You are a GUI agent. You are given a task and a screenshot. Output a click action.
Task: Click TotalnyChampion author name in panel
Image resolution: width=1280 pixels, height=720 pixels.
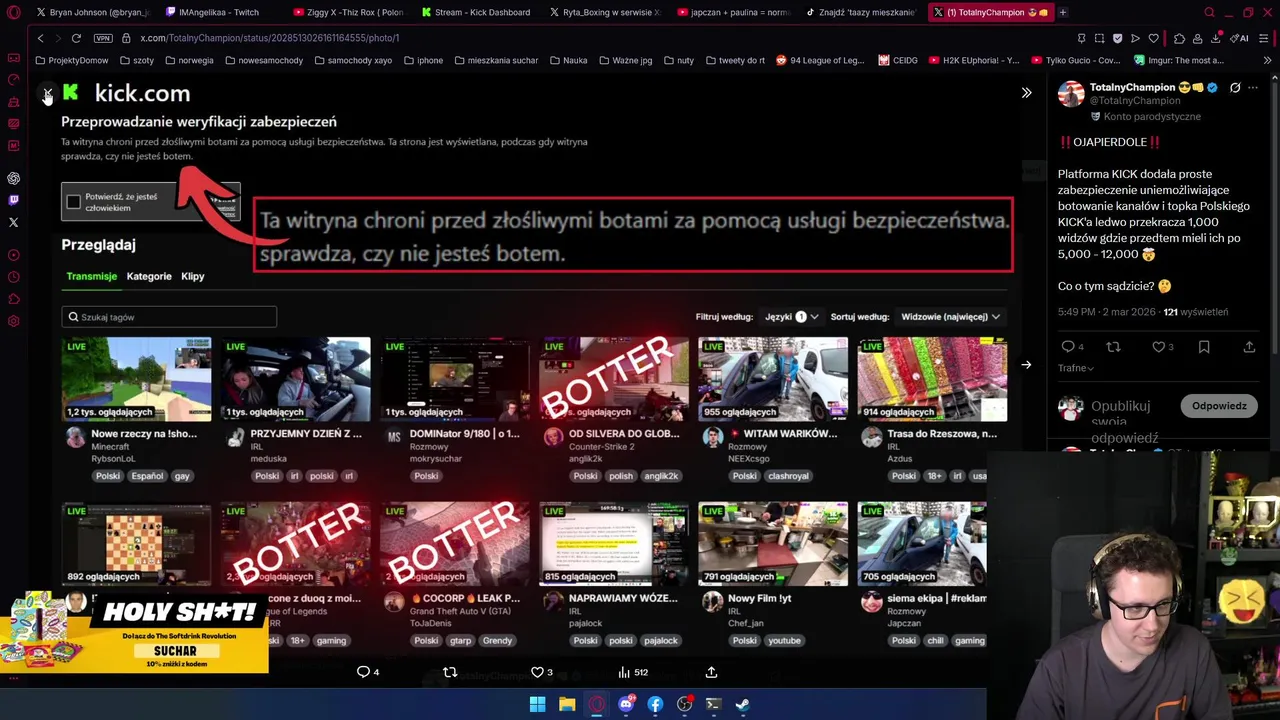(1132, 87)
